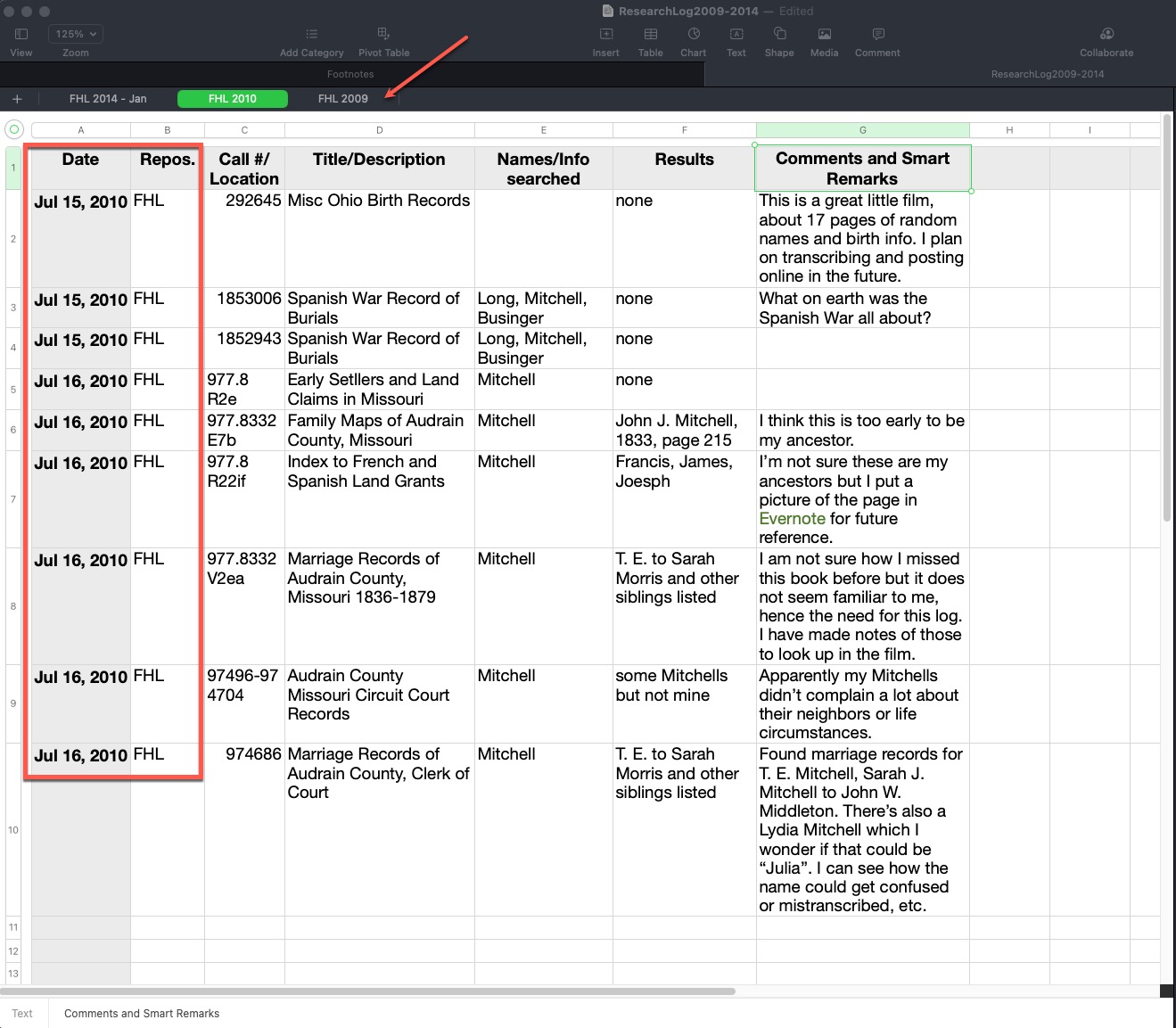Click the View icon in the toolbar
Image resolution: width=1176 pixels, height=1028 pixels.
21,36
